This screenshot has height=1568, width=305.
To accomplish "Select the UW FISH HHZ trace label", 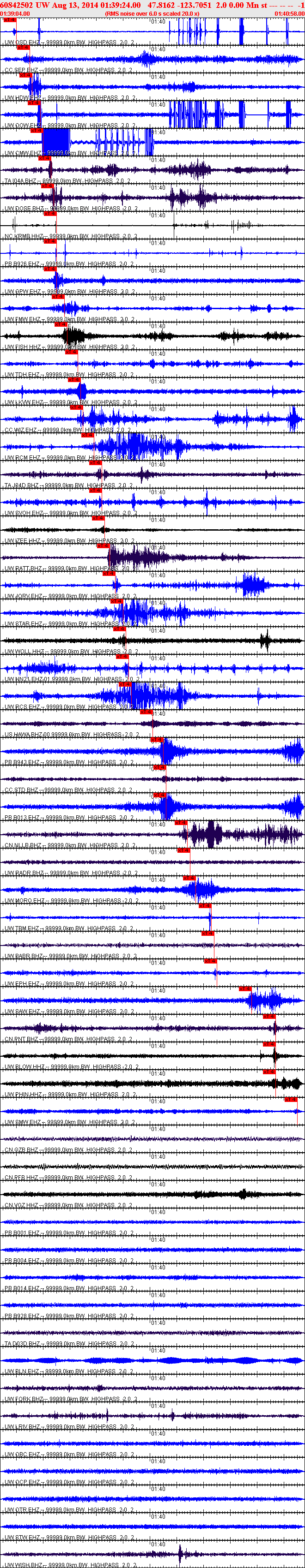I will click(x=69, y=347).
